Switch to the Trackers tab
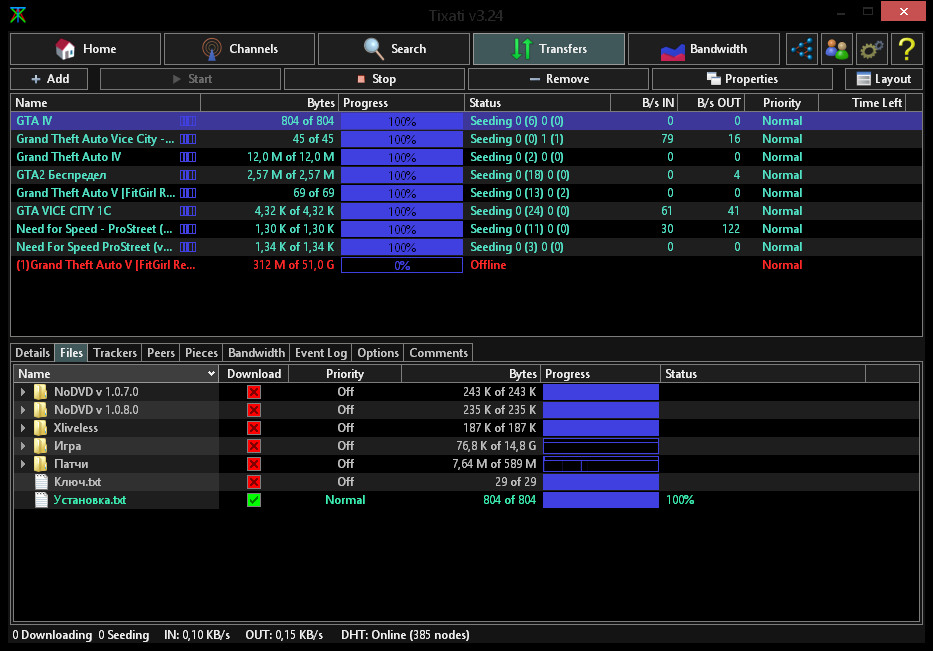This screenshot has height=651, width=933. [x=115, y=353]
